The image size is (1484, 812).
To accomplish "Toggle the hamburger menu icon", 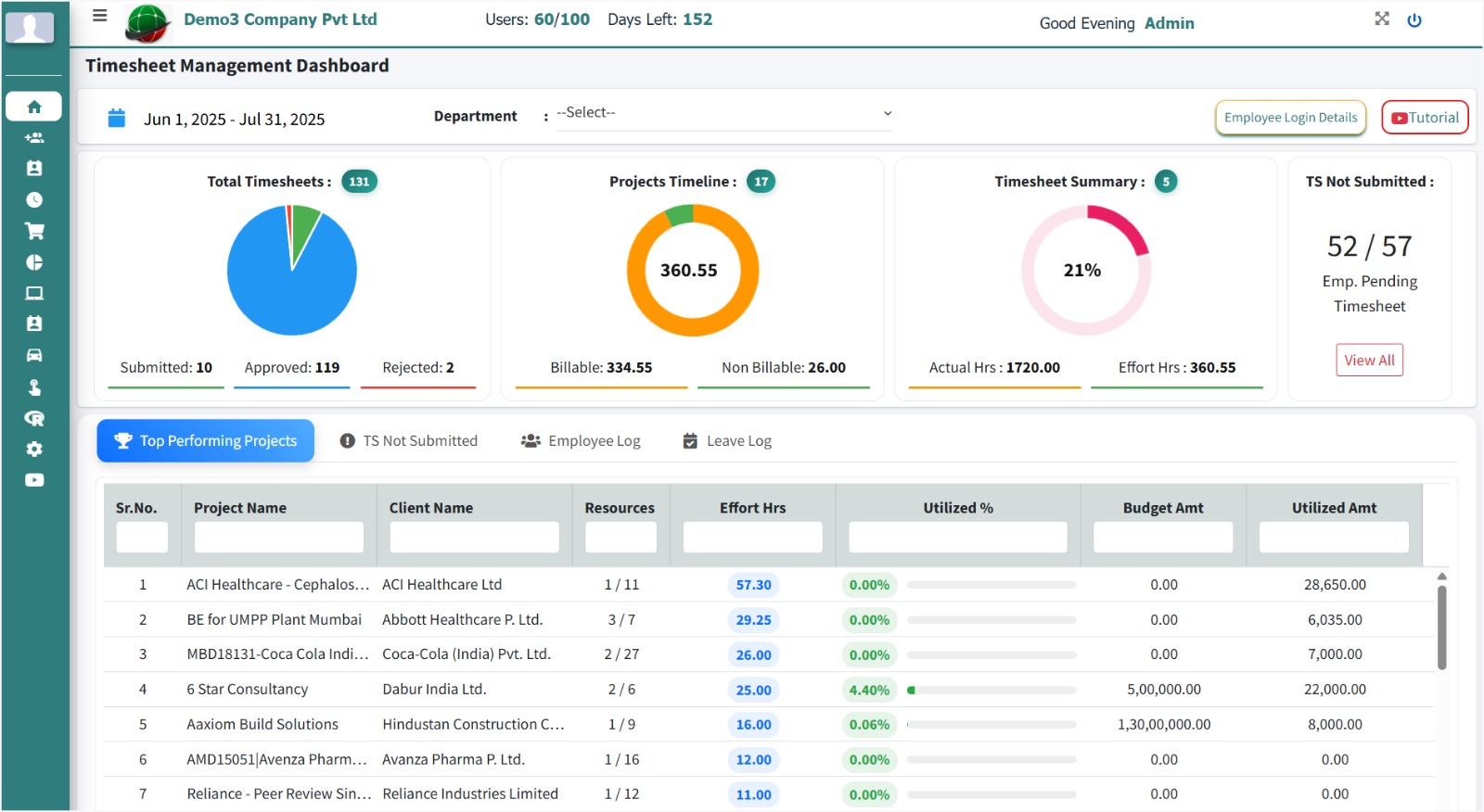I will pyautogui.click(x=100, y=16).
